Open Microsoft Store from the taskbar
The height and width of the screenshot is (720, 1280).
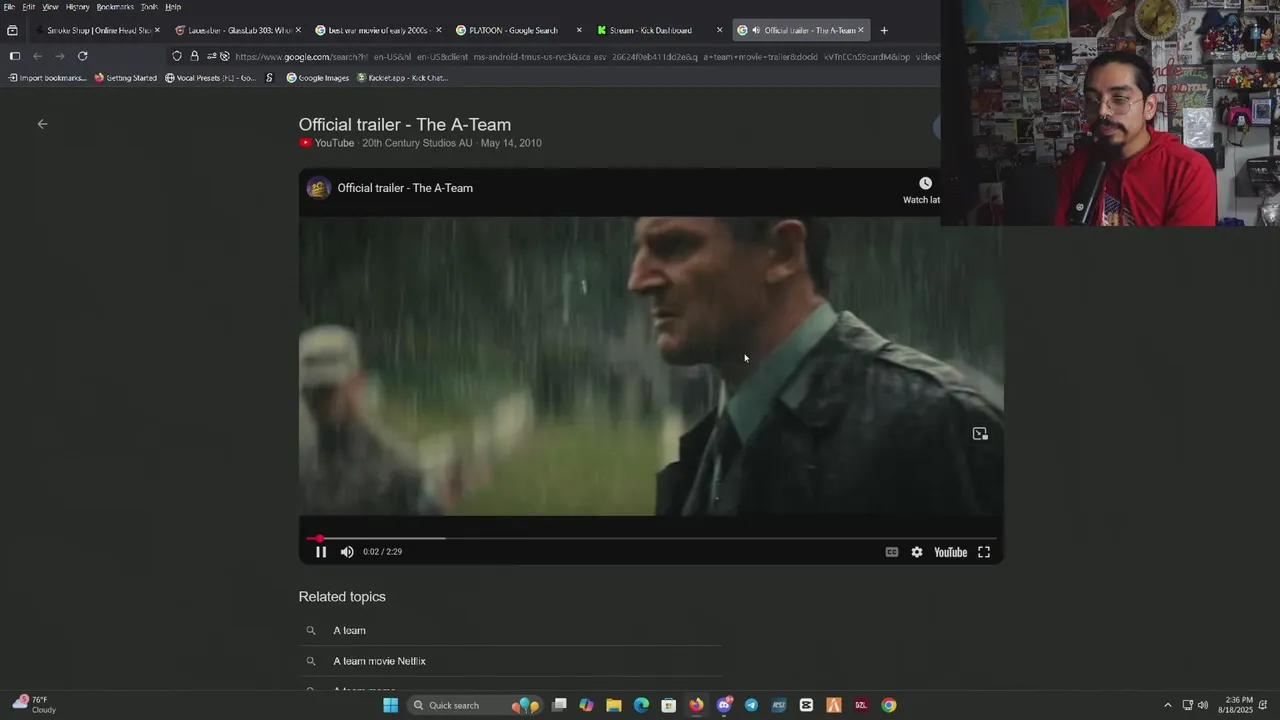tap(668, 705)
